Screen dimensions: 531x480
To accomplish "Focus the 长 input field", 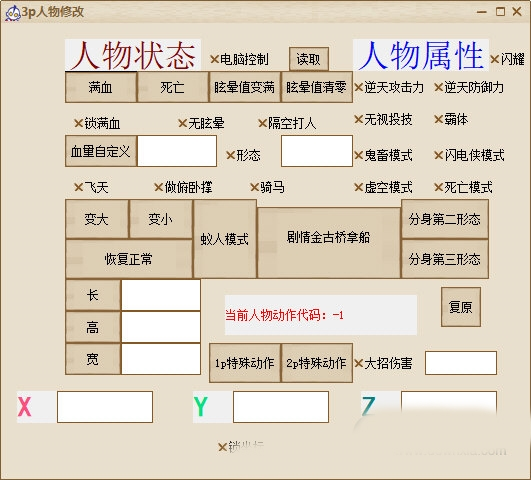I will [x=161, y=295].
